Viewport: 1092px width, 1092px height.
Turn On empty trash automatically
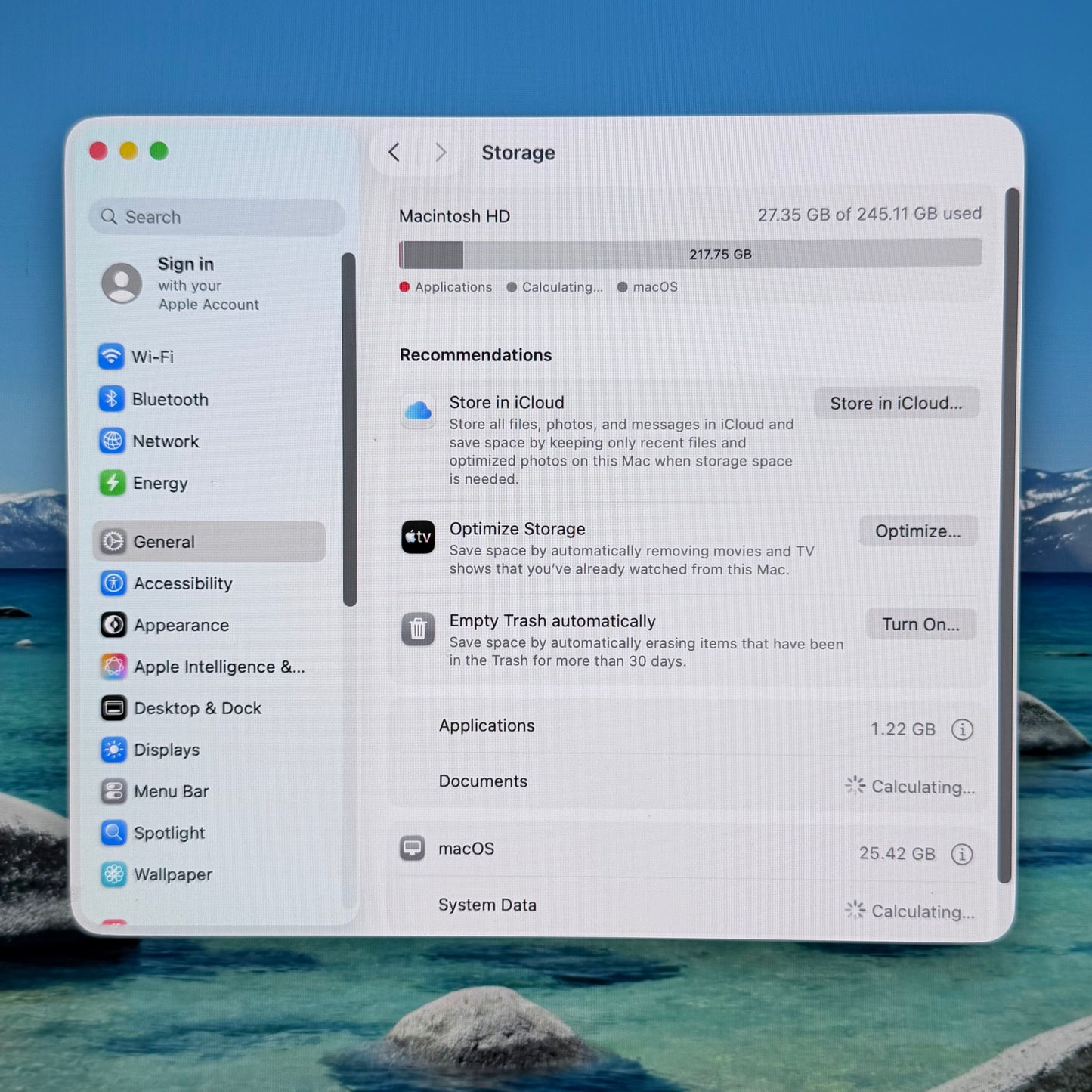pos(921,624)
